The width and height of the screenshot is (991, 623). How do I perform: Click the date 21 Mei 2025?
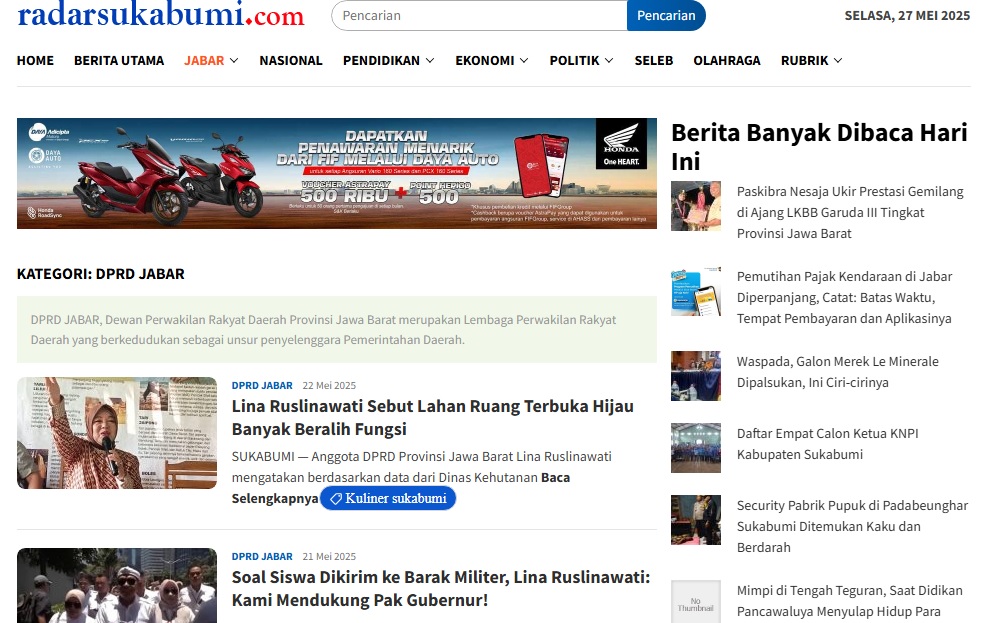coord(329,557)
